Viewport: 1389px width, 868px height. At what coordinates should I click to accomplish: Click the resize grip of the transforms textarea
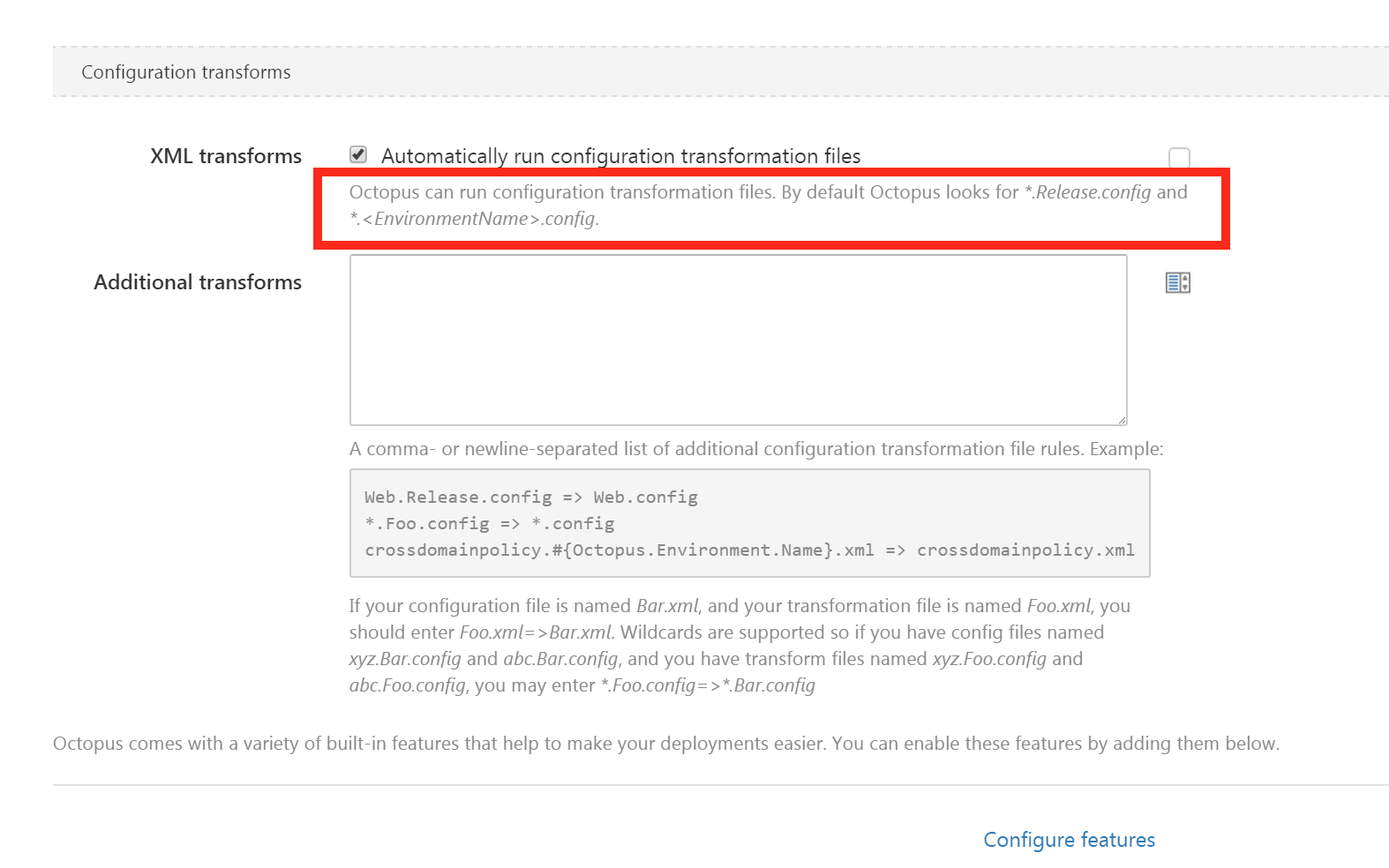[1122, 420]
